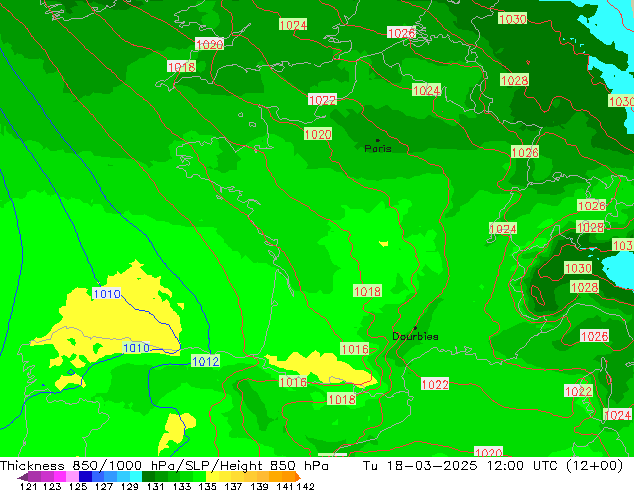Screen dimensions: 634x490
Task: Click the legend value 139
Action: tap(259, 486)
